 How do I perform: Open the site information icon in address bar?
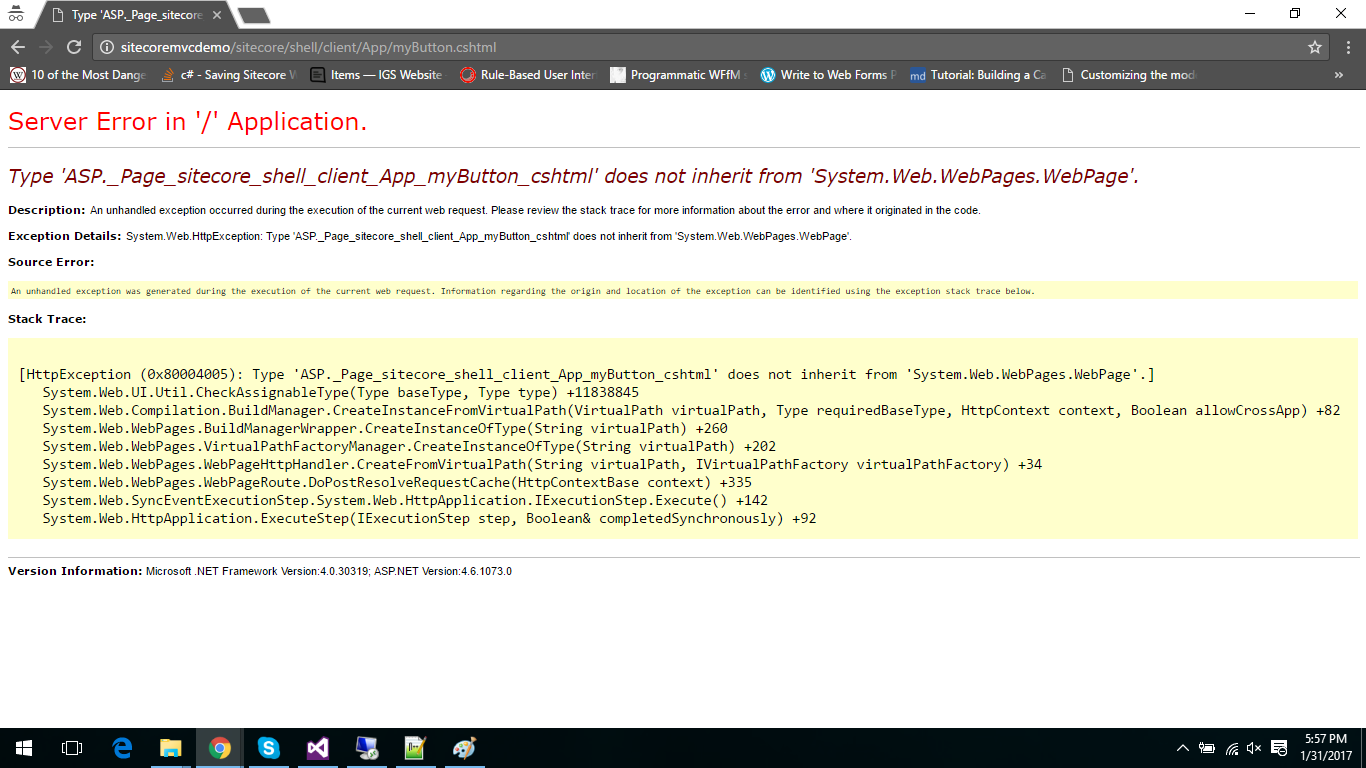click(x=107, y=47)
